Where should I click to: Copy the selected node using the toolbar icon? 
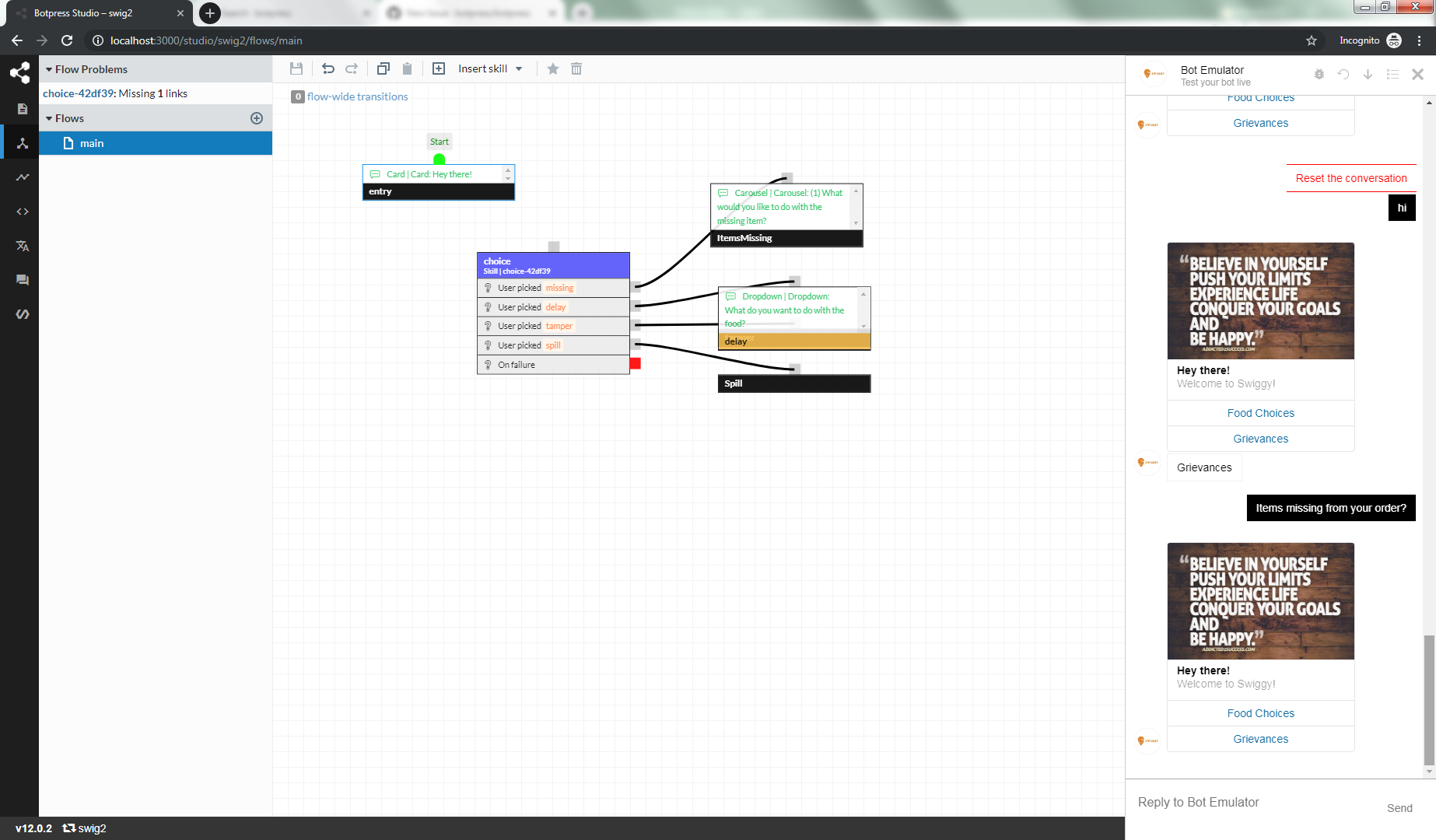point(383,68)
